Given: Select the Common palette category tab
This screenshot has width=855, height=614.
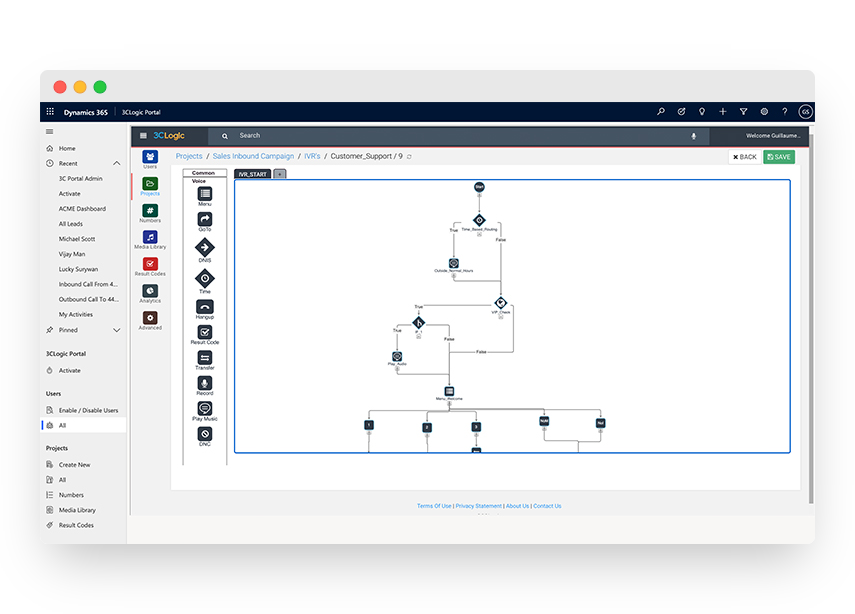Looking at the screenshot, I should (203, 173).
